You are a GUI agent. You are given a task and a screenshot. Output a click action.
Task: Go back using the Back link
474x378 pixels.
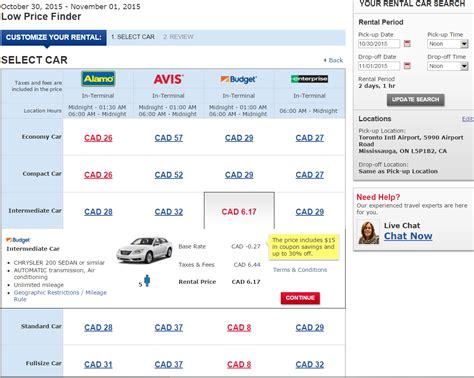coord(333,60)
